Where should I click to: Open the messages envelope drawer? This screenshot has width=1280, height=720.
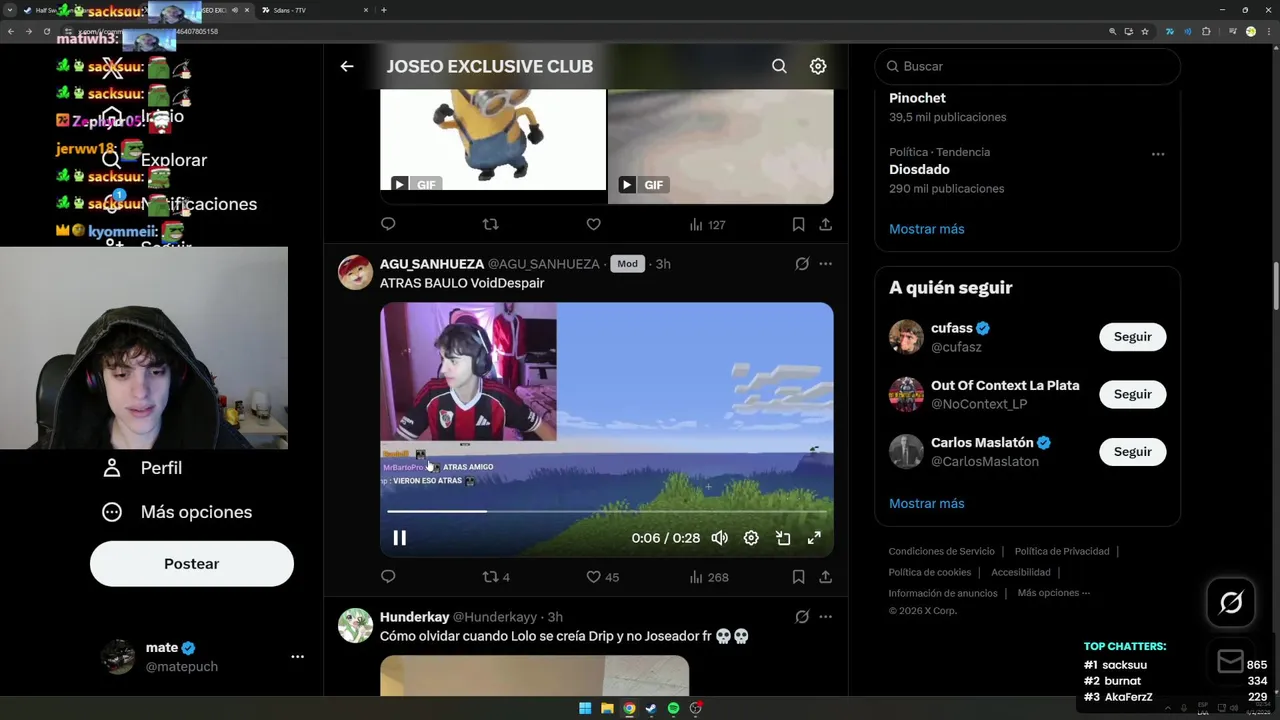(1230, 661)
